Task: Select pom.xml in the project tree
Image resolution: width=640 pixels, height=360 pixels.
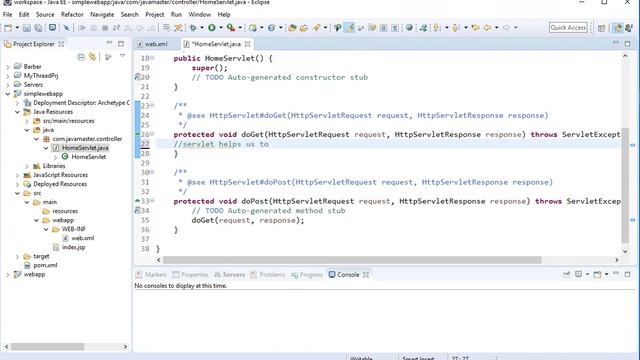Action: 45,265
